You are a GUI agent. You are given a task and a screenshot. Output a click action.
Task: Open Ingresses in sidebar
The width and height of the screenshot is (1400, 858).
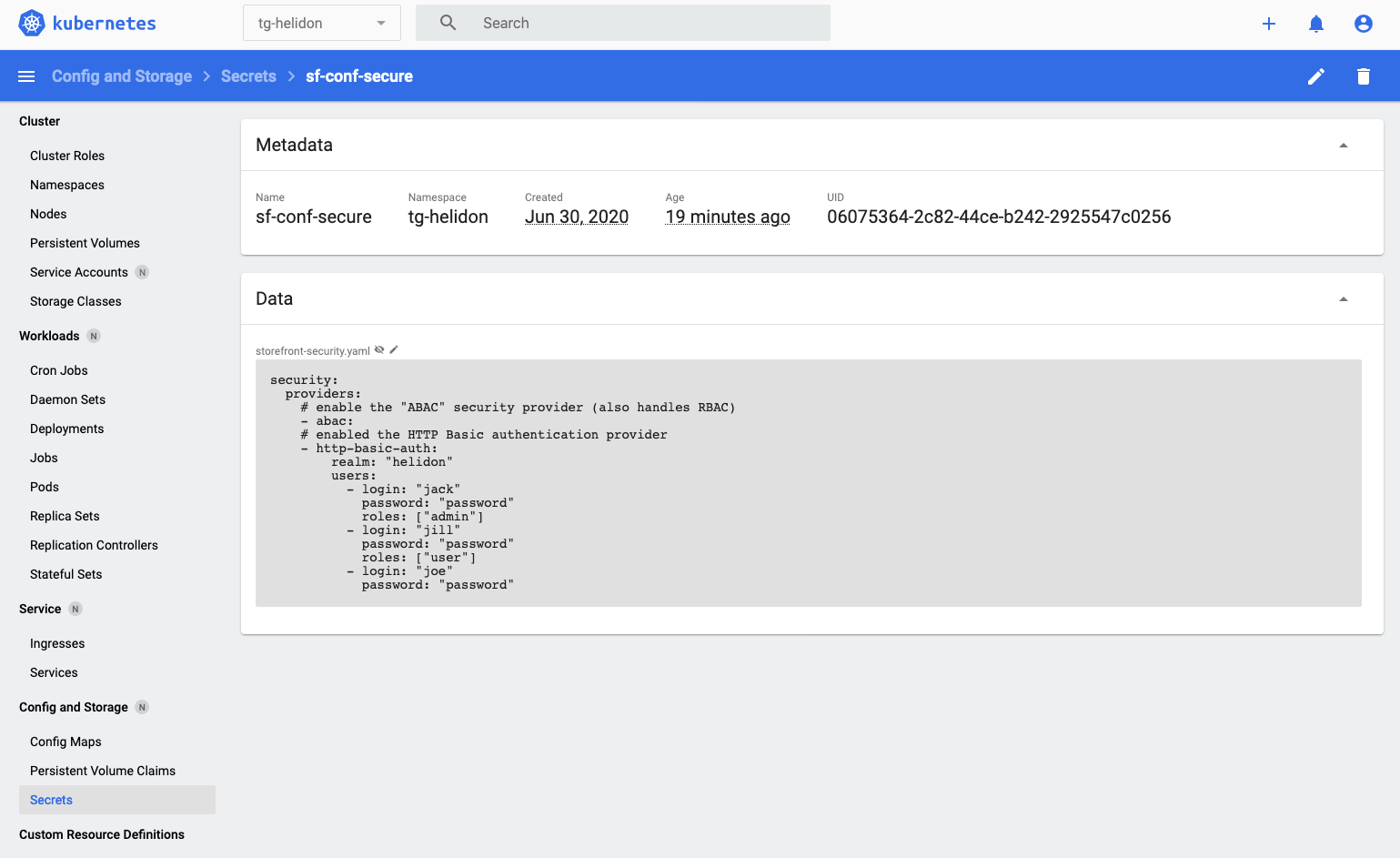coord(57,643)
